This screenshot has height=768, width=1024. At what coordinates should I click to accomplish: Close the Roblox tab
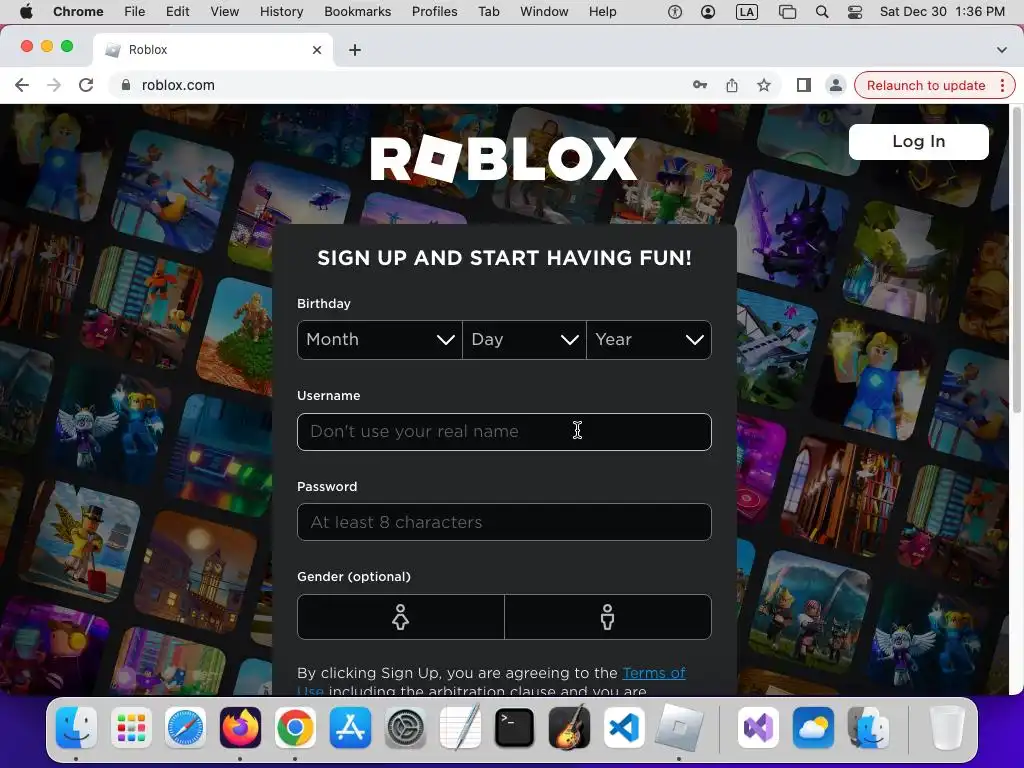click(317, 50)
